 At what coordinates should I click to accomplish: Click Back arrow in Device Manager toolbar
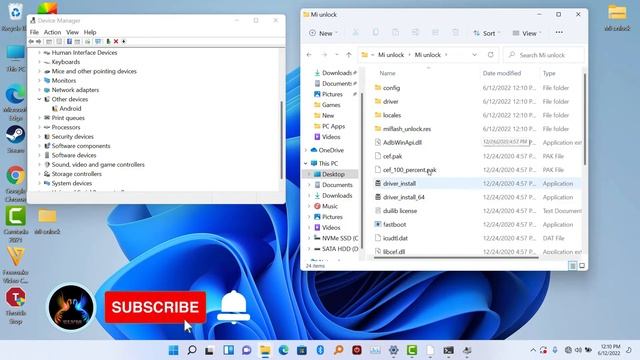click(x=31, y=42)
